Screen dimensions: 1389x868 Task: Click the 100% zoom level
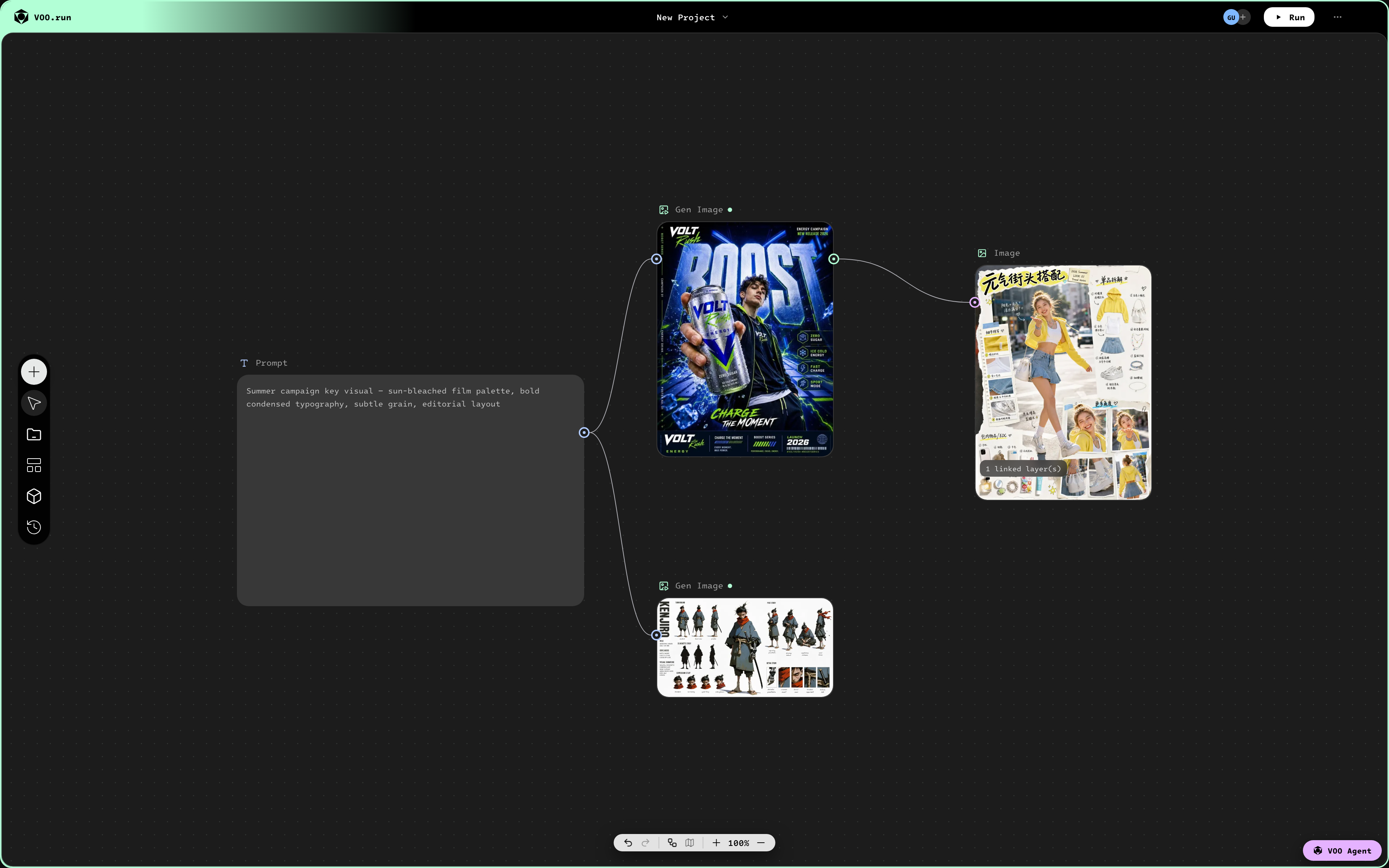[739, 843]
